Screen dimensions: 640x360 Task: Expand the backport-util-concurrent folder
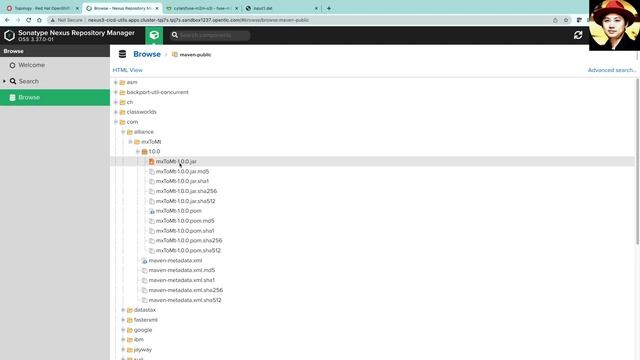tap(116, 92)
